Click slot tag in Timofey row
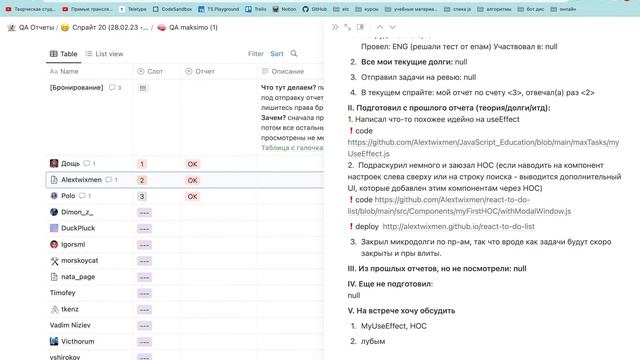 pos(144,293)
